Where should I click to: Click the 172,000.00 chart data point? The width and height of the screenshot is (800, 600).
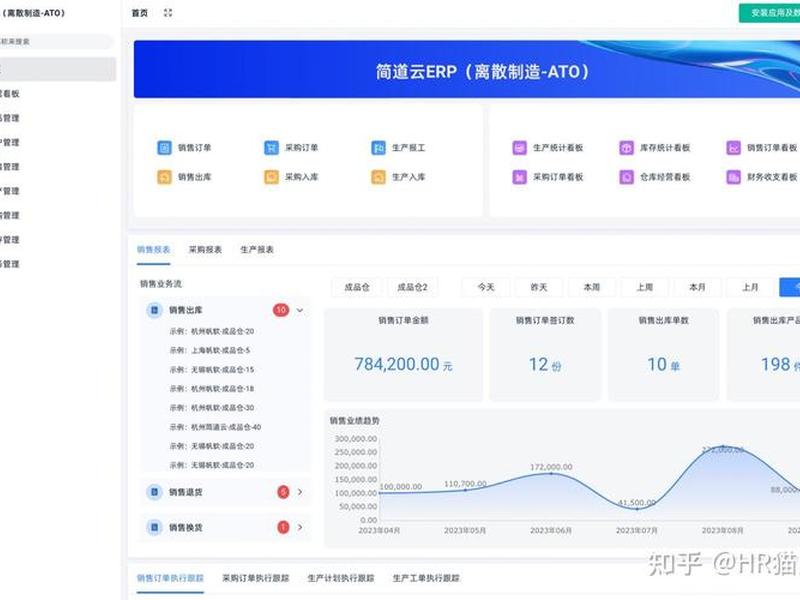[551, 473]
